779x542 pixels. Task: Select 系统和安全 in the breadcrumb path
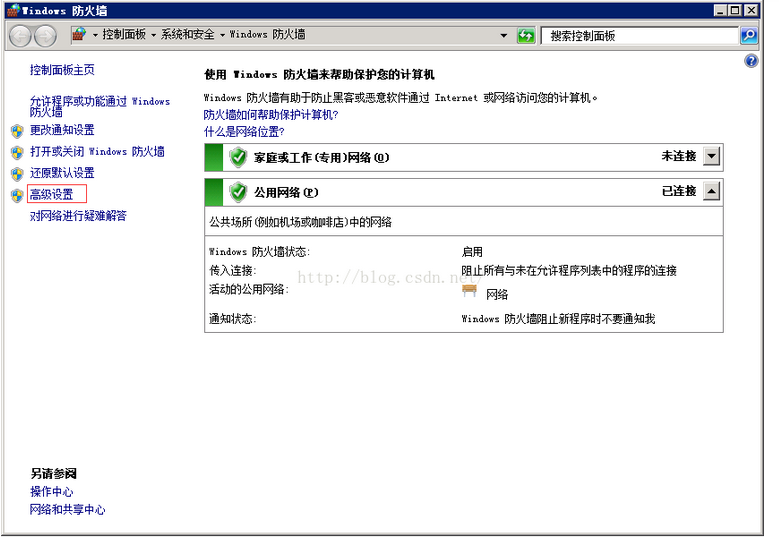[188, 34]
